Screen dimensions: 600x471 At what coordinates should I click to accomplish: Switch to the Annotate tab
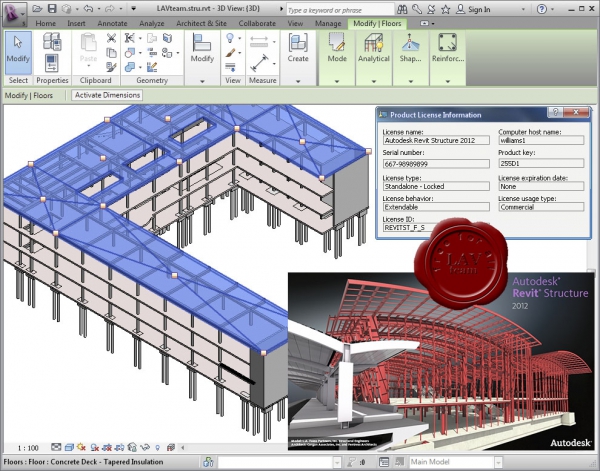(112, 23)
